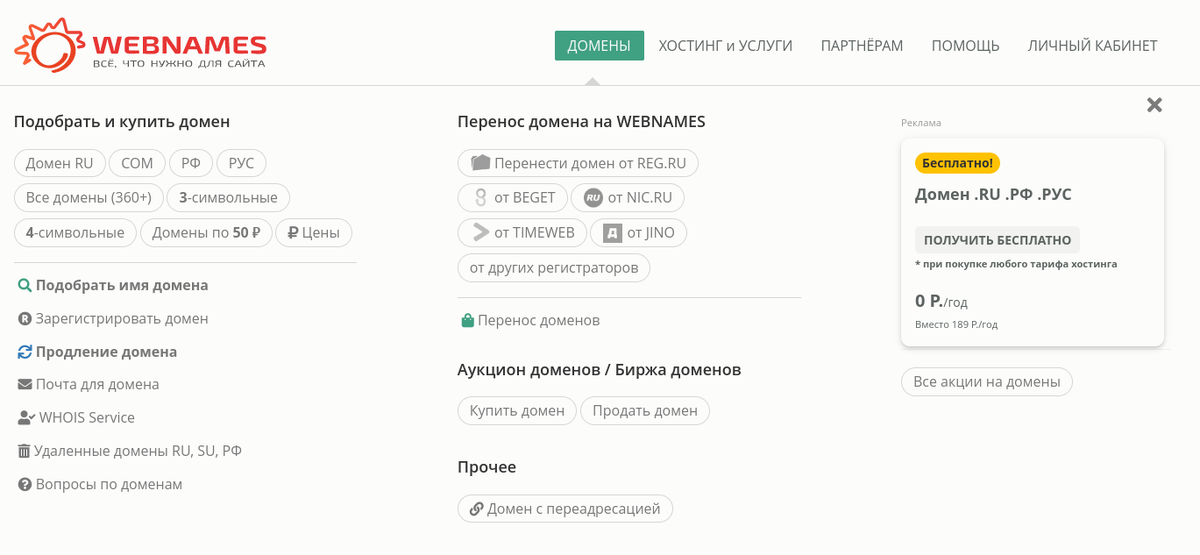Click the от TIMEWEB label

(x=535, y=233)
